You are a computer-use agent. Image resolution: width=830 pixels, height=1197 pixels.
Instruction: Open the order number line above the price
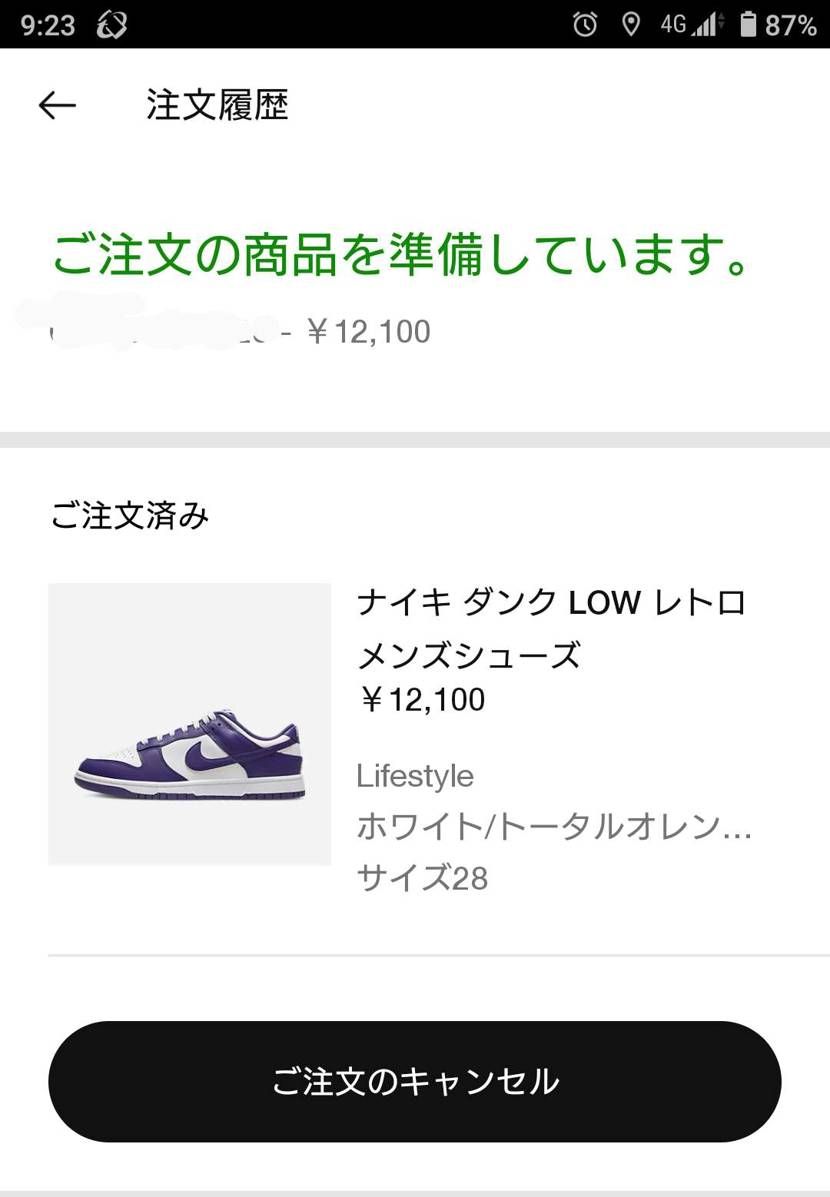click(240, 330)
